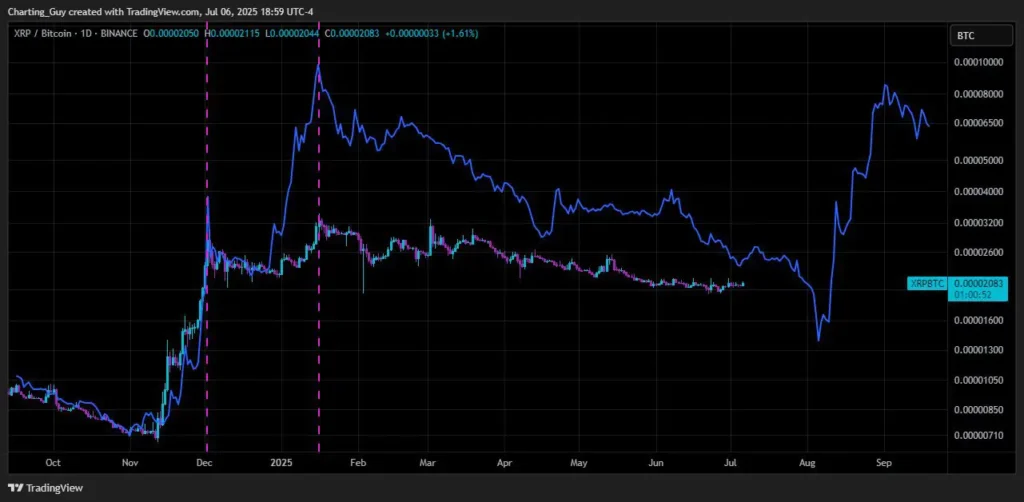The image size is (1024, 502).
Task: Click the 0.00005000 price axis label
Action: pos(980,160)
